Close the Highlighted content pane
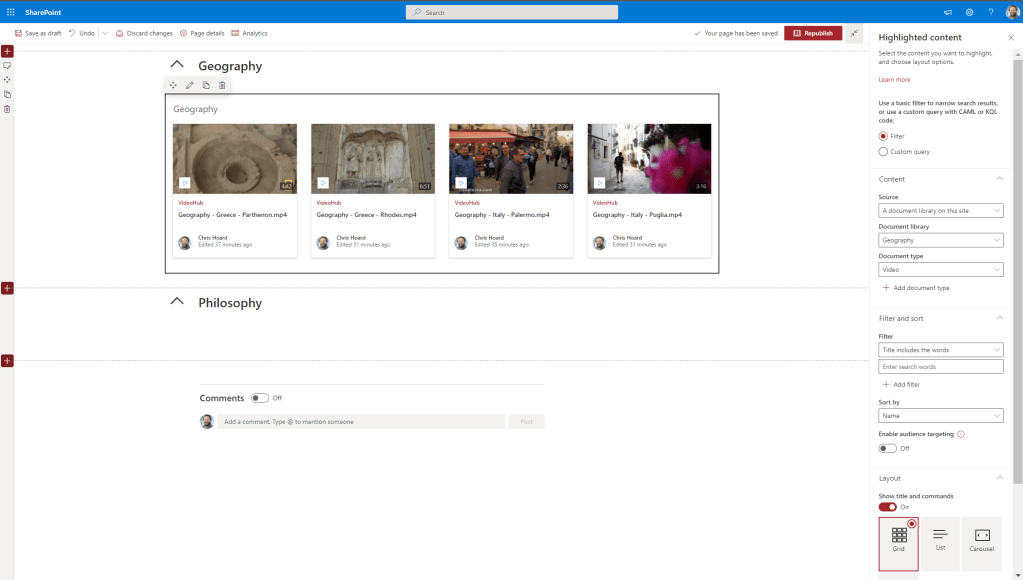This screenshot has height=580, width=1023. 1010,37
